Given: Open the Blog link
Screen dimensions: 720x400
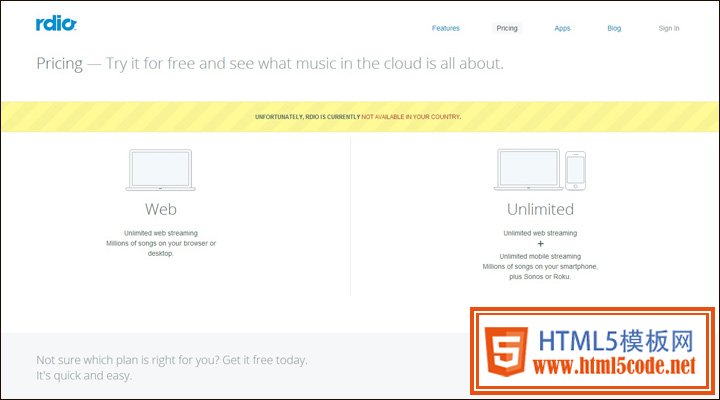Looking at the screenshot, I should [614, 28].
